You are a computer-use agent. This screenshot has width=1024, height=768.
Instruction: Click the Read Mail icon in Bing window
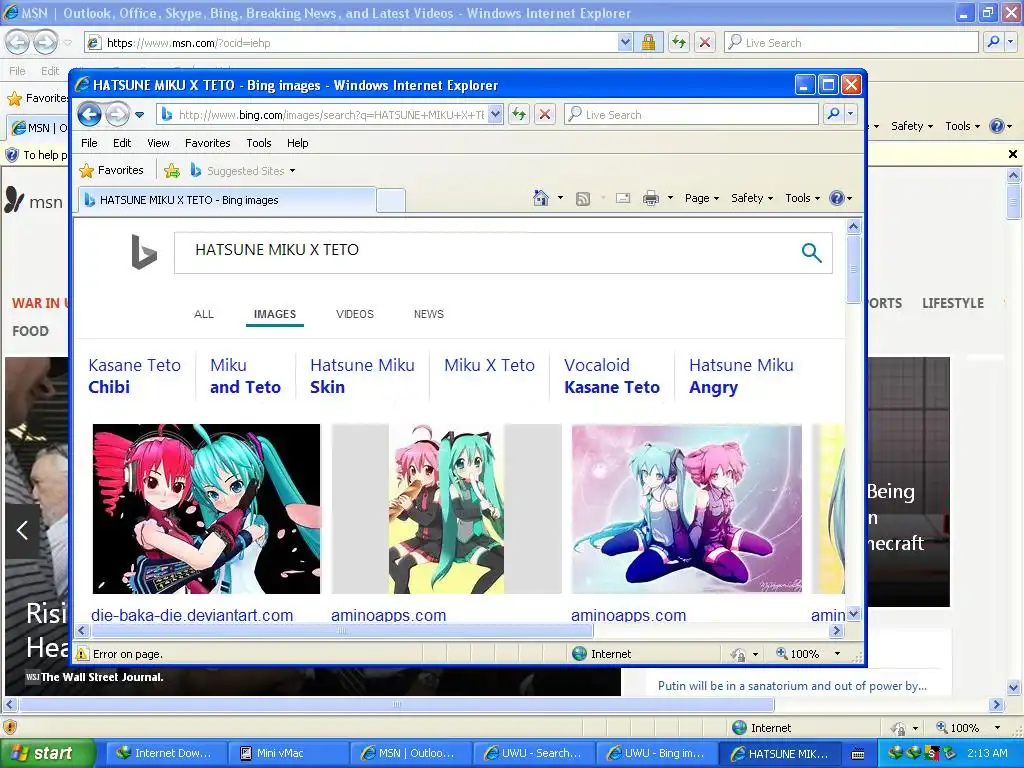pos(623,198)
